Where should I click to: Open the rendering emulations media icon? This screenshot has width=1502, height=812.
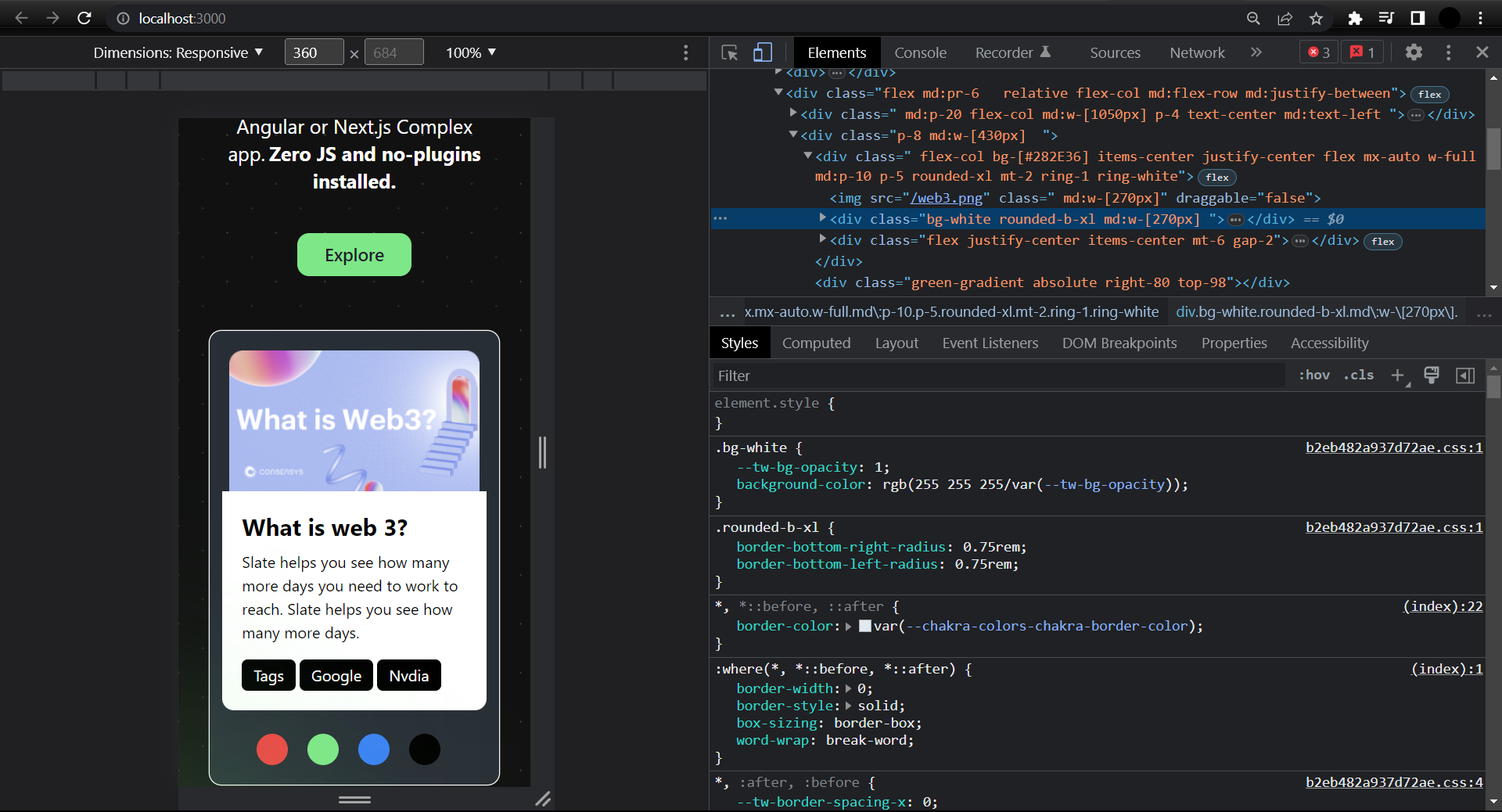click(1432, 375)
